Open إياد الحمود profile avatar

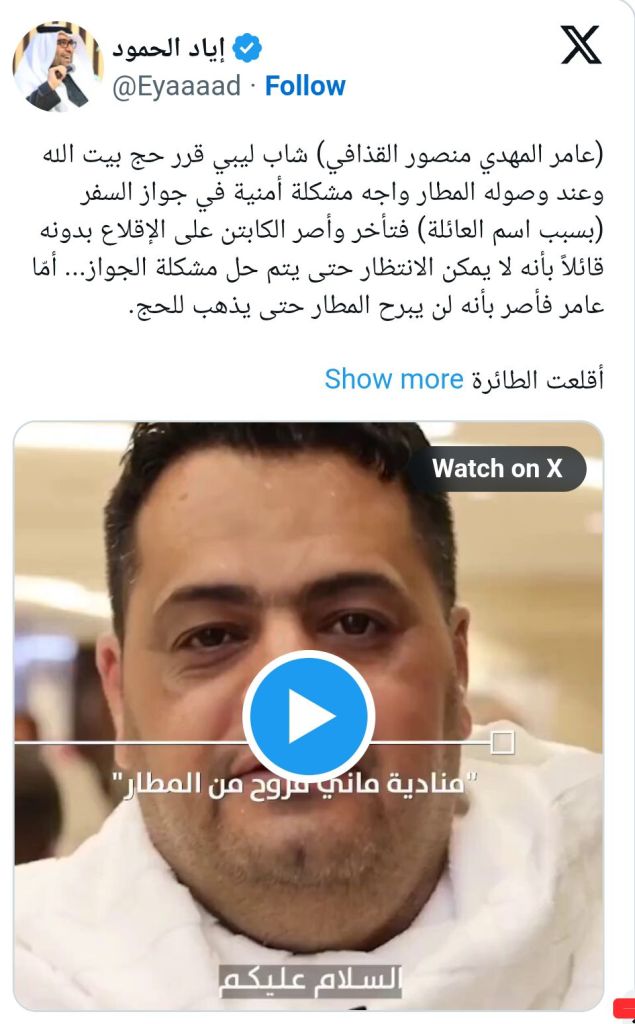(x=58, y=67)
